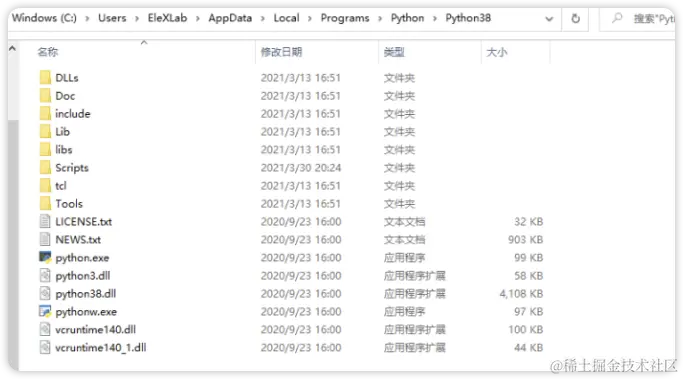Select the vcruntime140.dll file name

click(x=95, y=329)
